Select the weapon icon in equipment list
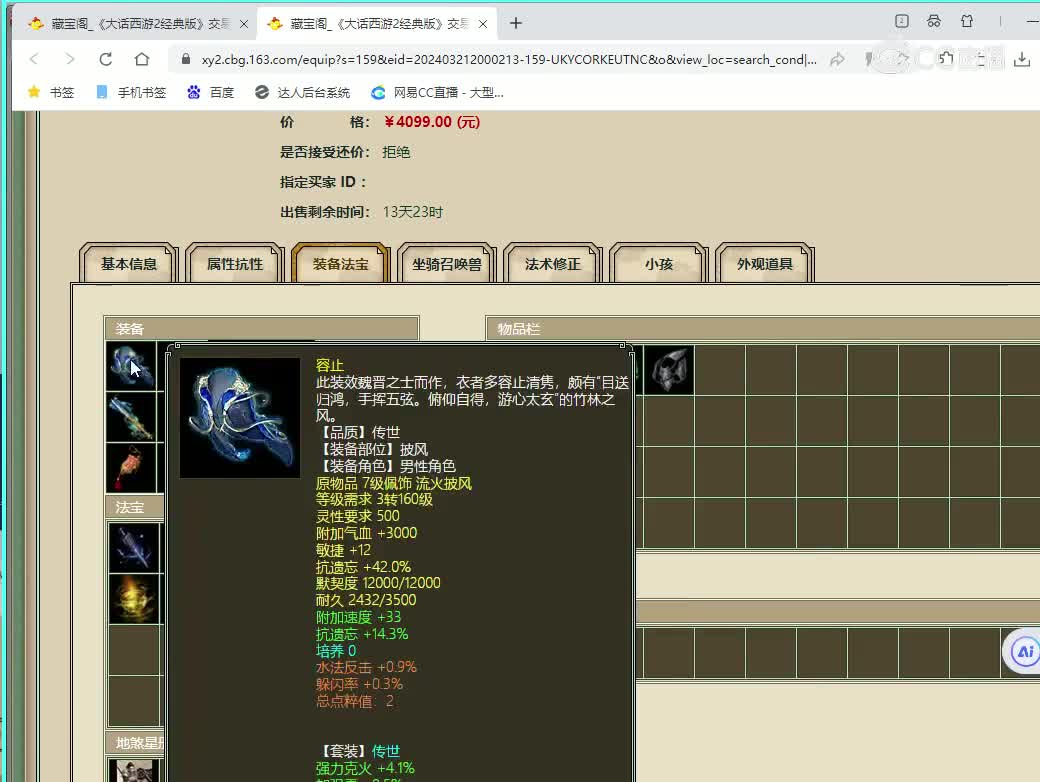 [x=131, y=417]
